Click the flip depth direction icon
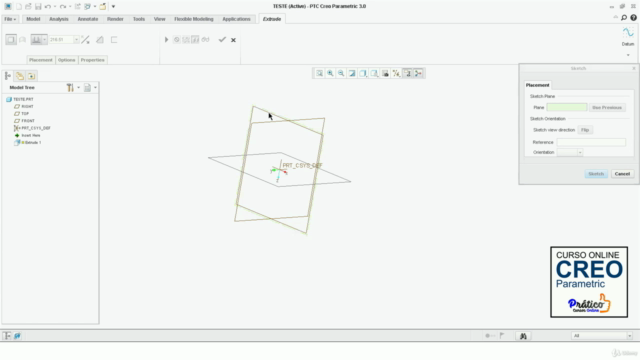Viewport: 640px width, 360px height. tap(85, 40)
